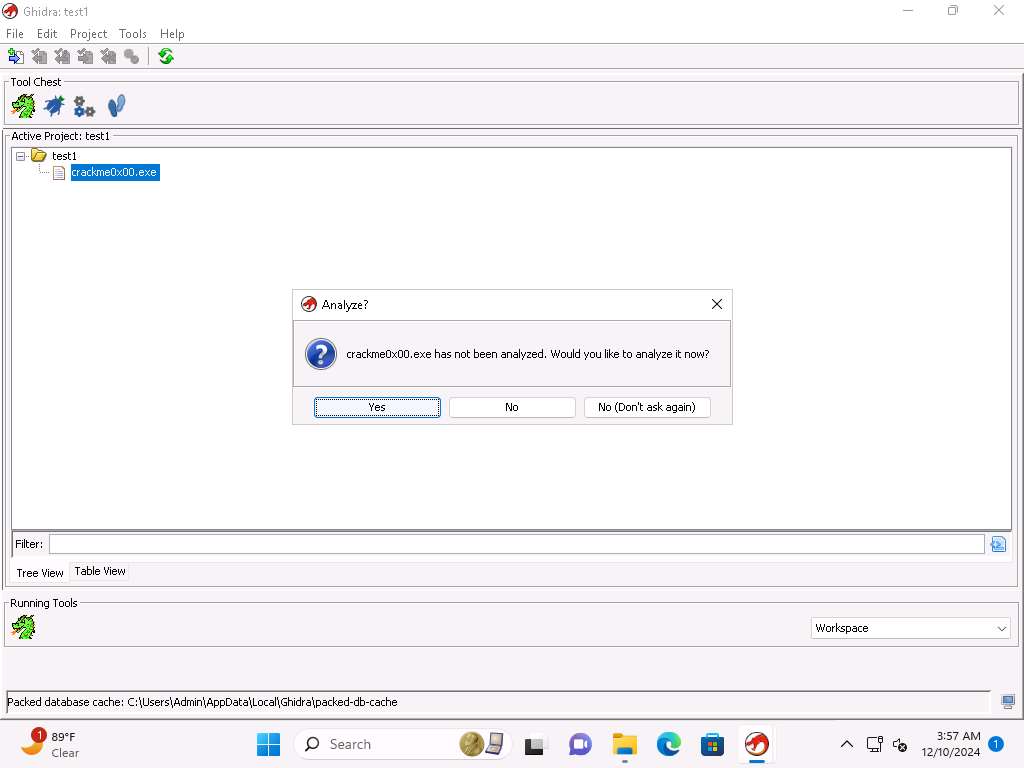Click the green refresh toolbar icon
1024x768 pixels.
pos(166,57)
